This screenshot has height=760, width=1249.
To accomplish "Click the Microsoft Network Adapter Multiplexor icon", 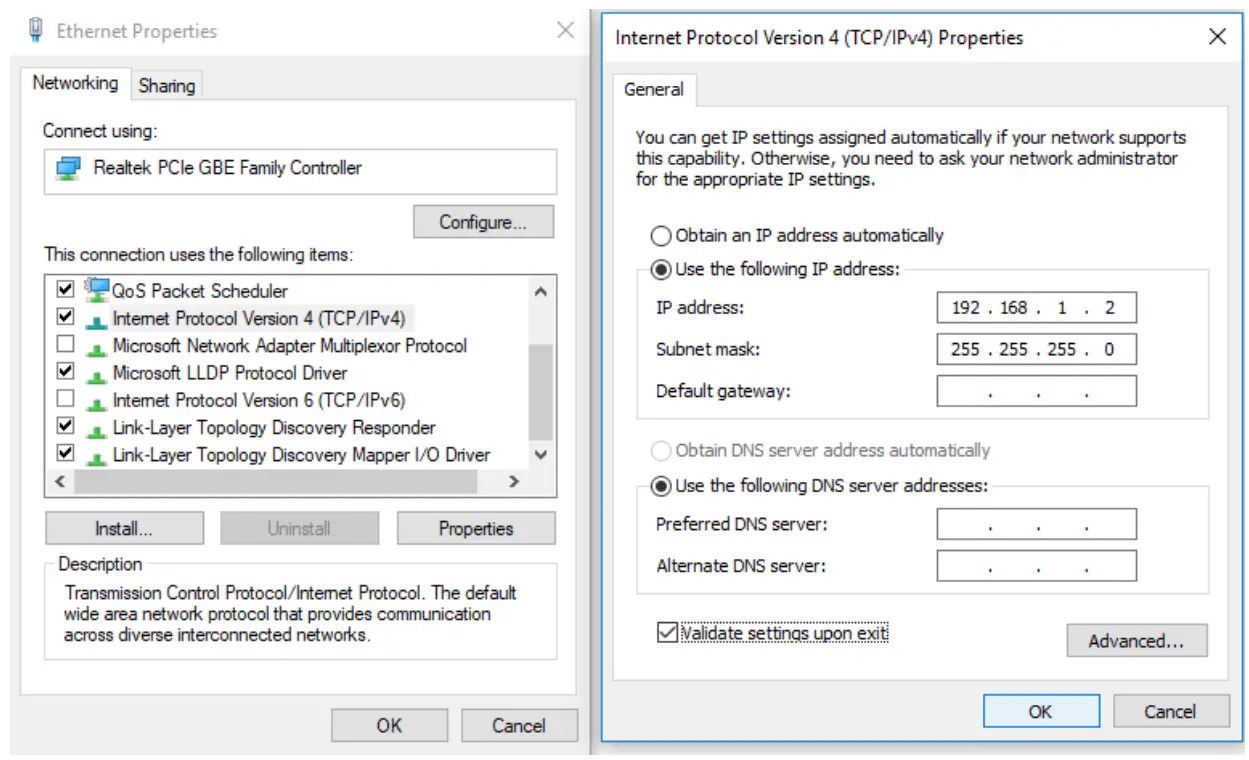I will pyautogui.click(x=97, y=347).
